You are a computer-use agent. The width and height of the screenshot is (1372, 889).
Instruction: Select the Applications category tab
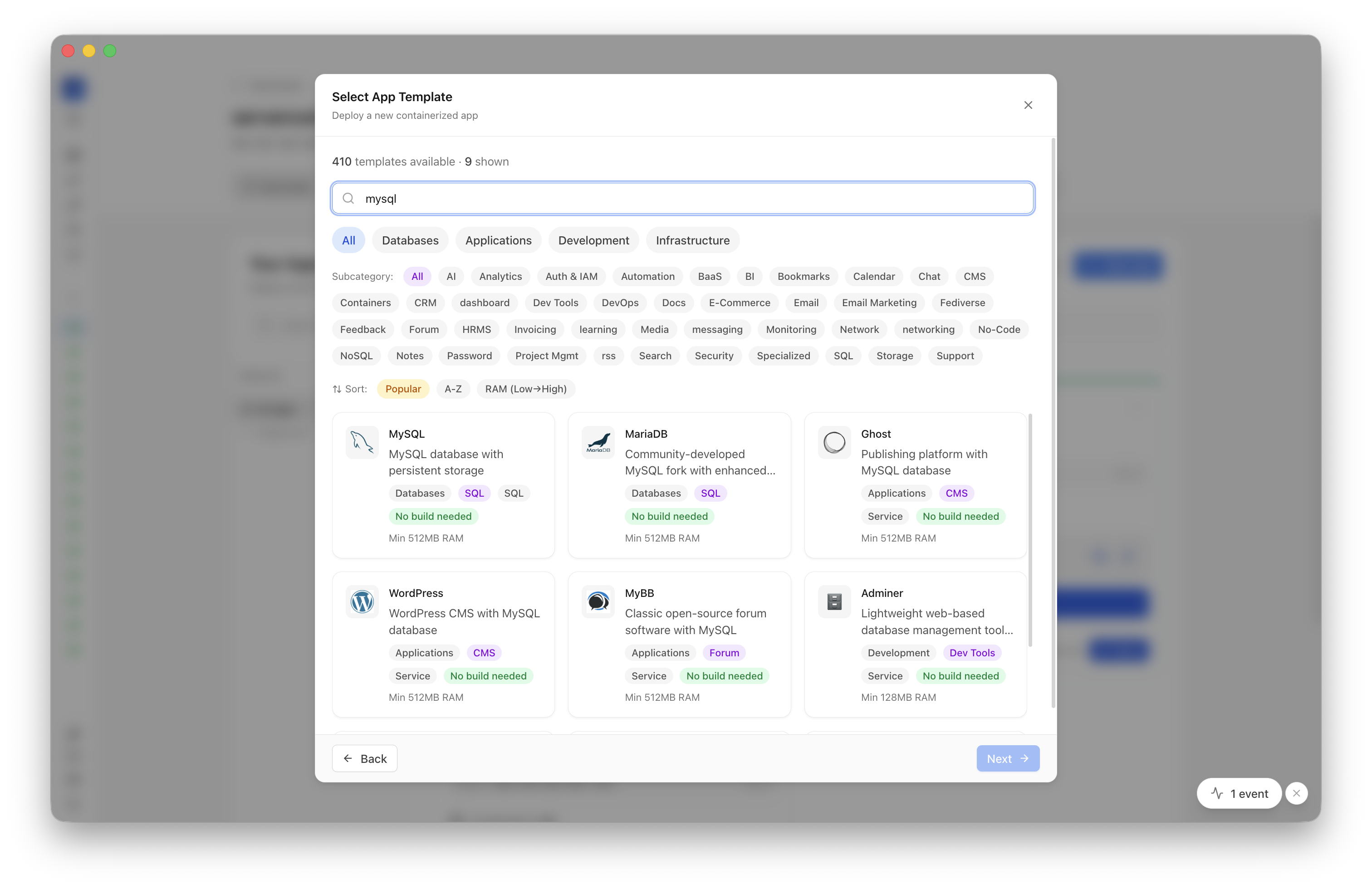[498, 240]
